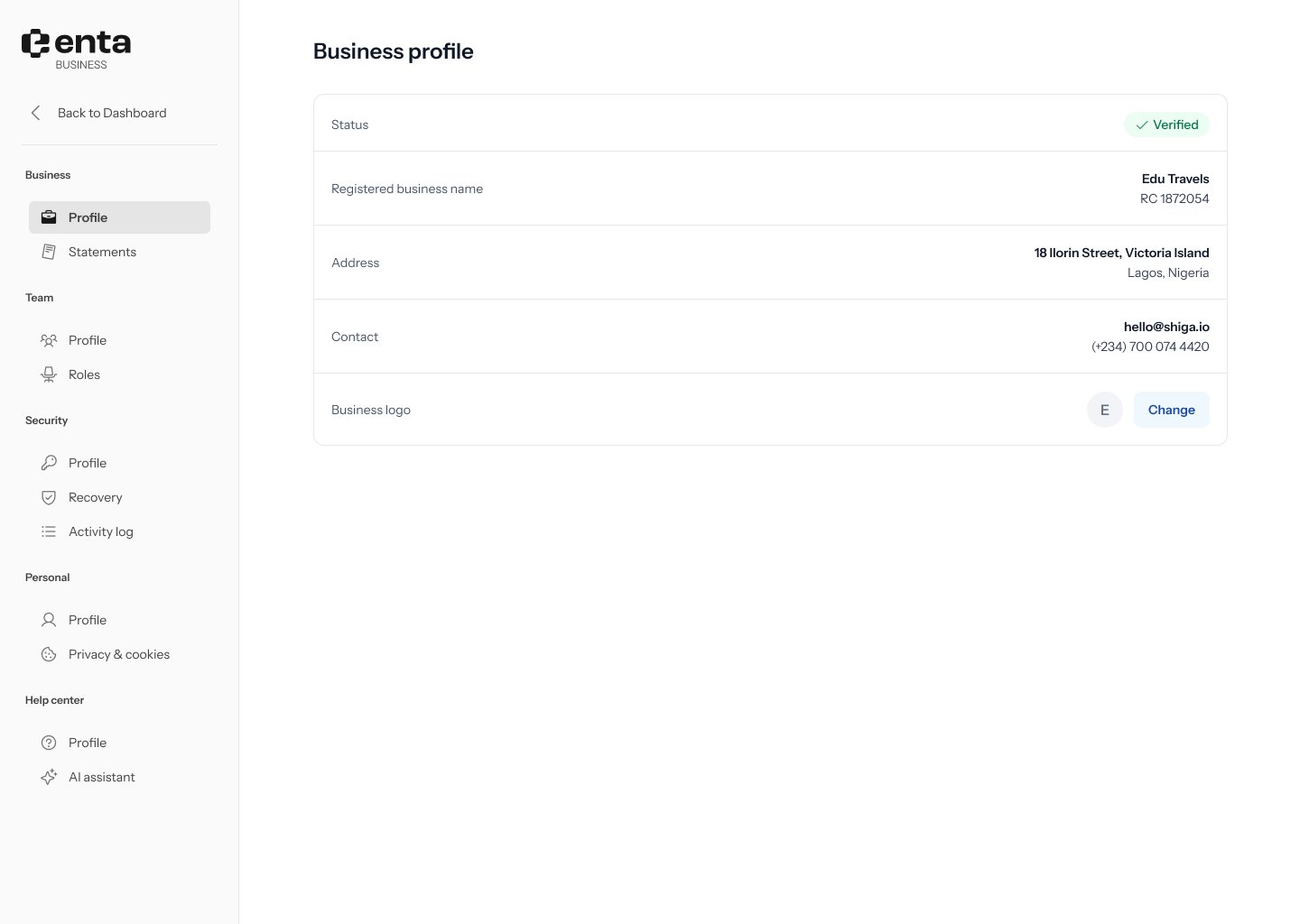Click the Change logo button

pos(1171,410)
